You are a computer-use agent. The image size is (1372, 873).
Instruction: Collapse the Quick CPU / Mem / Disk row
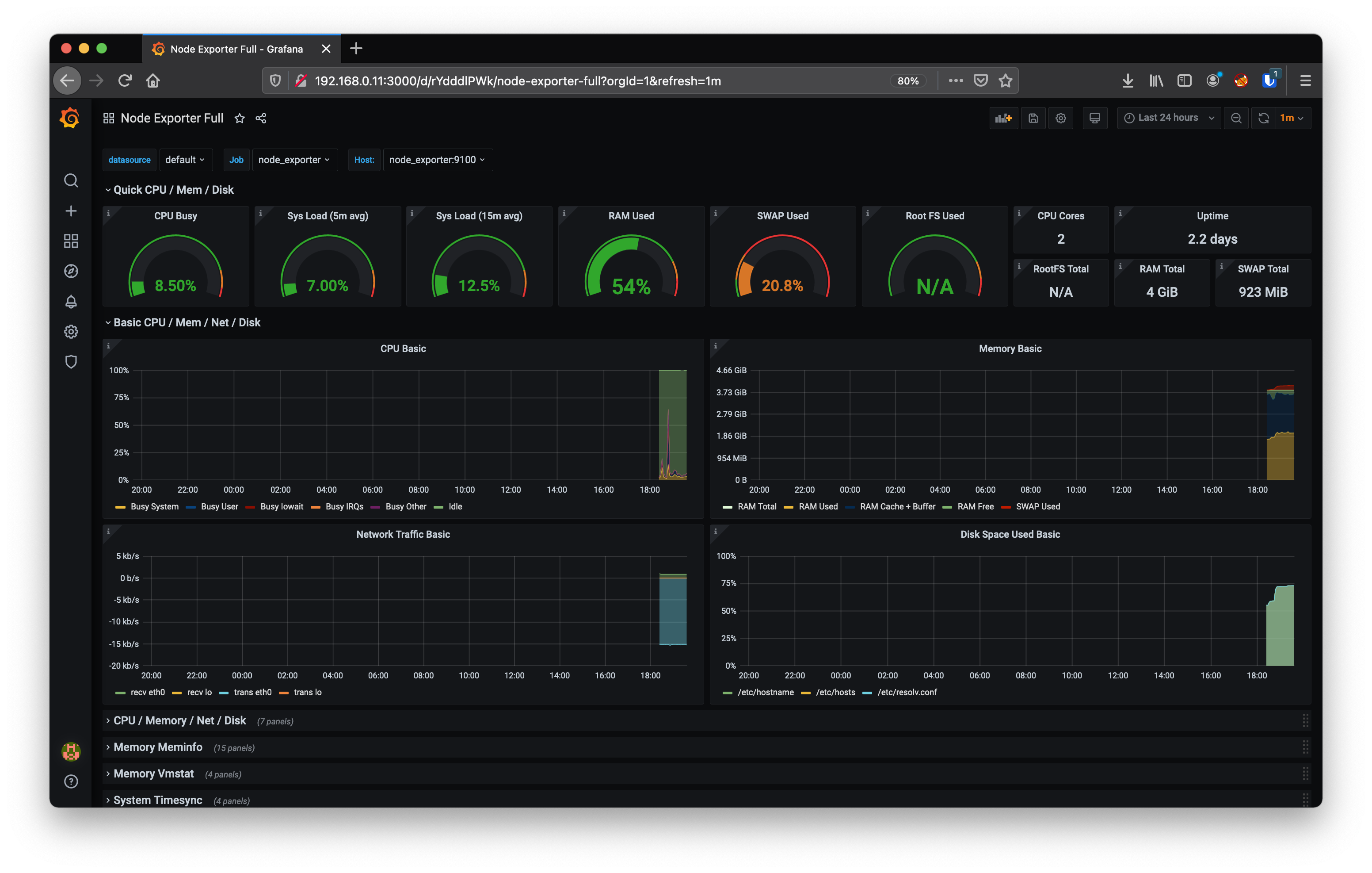[173, 190]
